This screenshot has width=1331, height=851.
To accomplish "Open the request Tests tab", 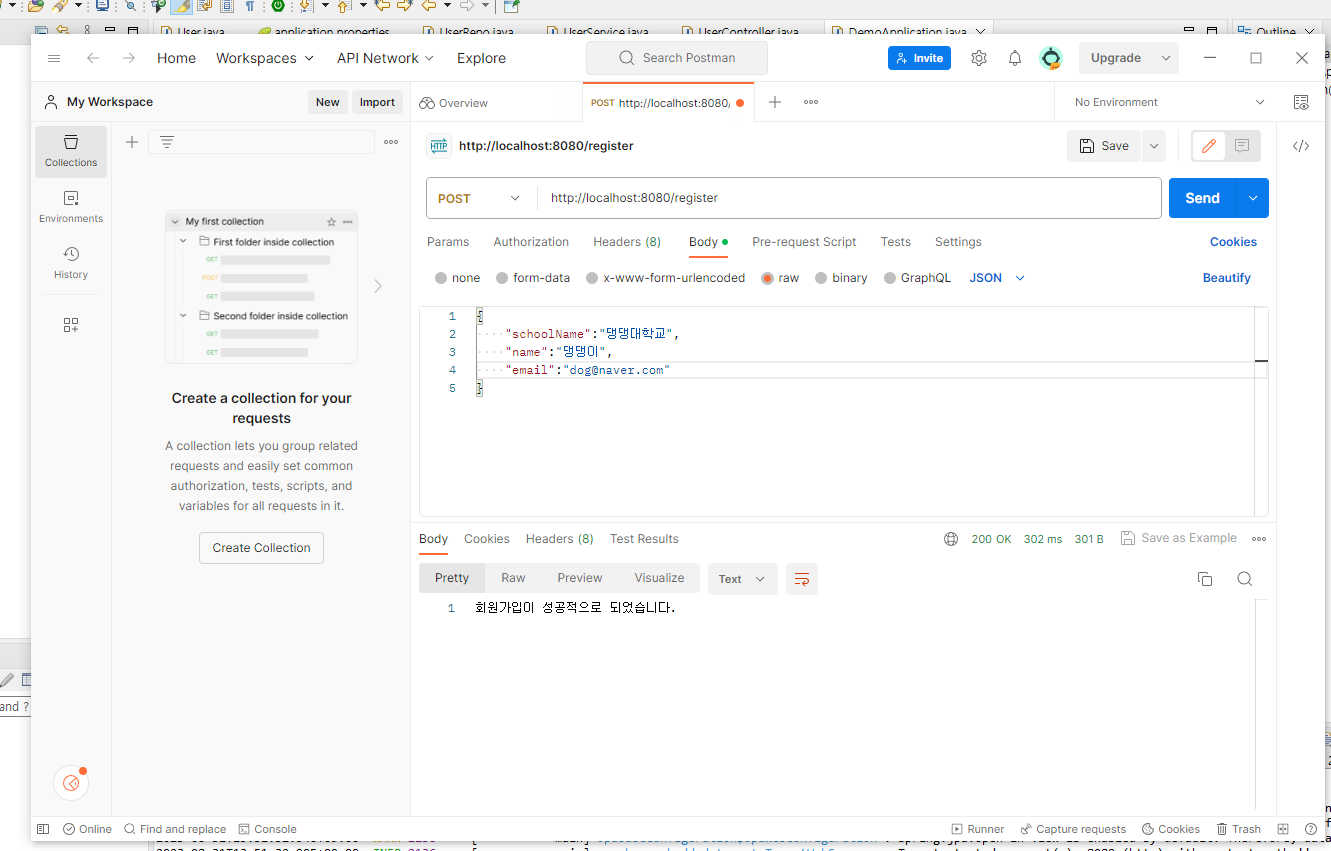I will pyautogui.click(x=896, y=242).
